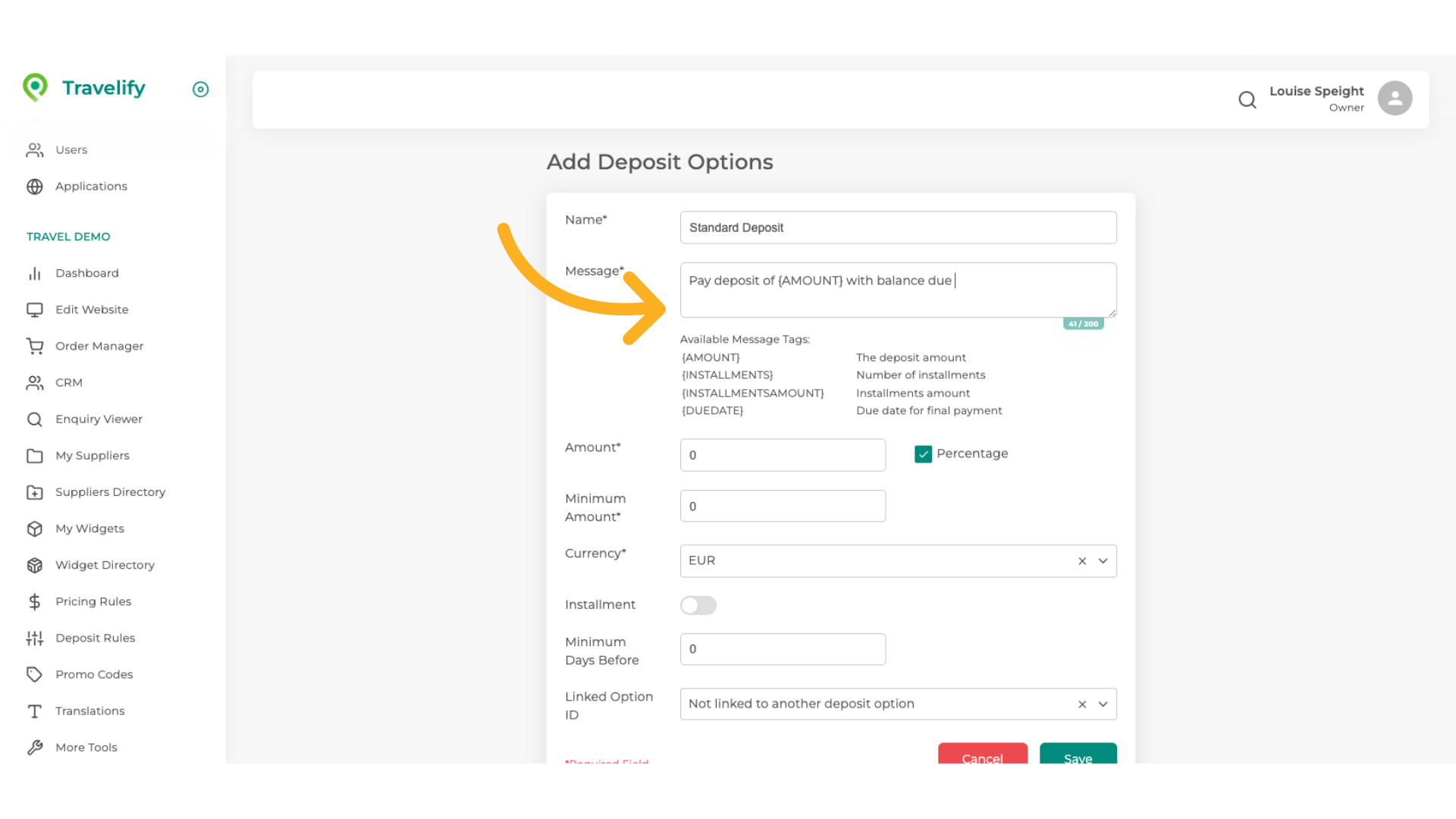Image resolution: width=1456 pixels, height=819 pixels.
Task: Cancel adding the deposit option
Action: click(x=982, y=758)
